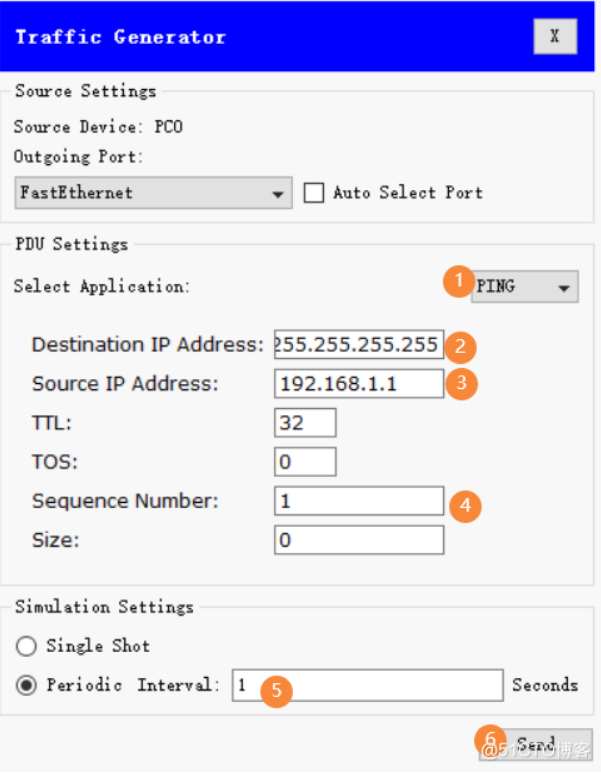Viewport: 601px width, 774px height.
Task: Click orange step marker number 4
Action: click(x=464, y=505)
